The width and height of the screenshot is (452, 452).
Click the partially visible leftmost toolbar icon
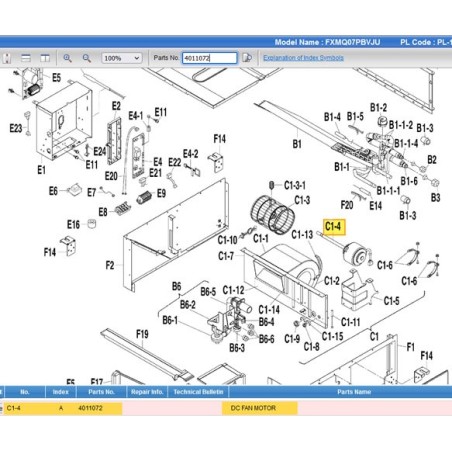(x=7, y=58)
